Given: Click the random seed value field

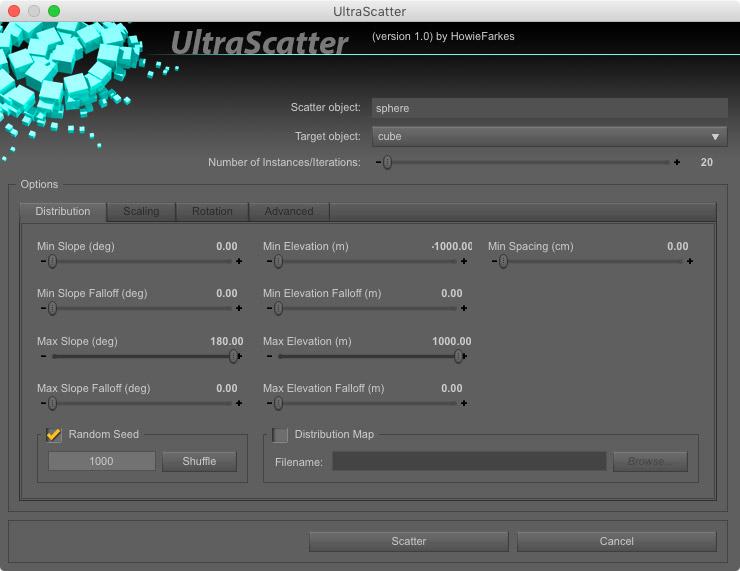Looking at the screenshot, I should 101,461.
